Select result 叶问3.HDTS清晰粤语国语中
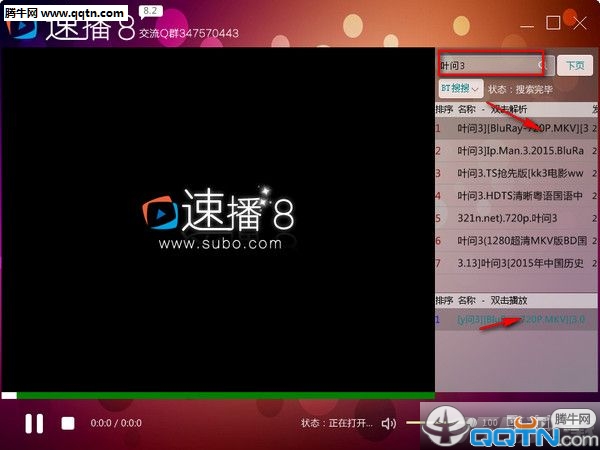 (517, 196)
